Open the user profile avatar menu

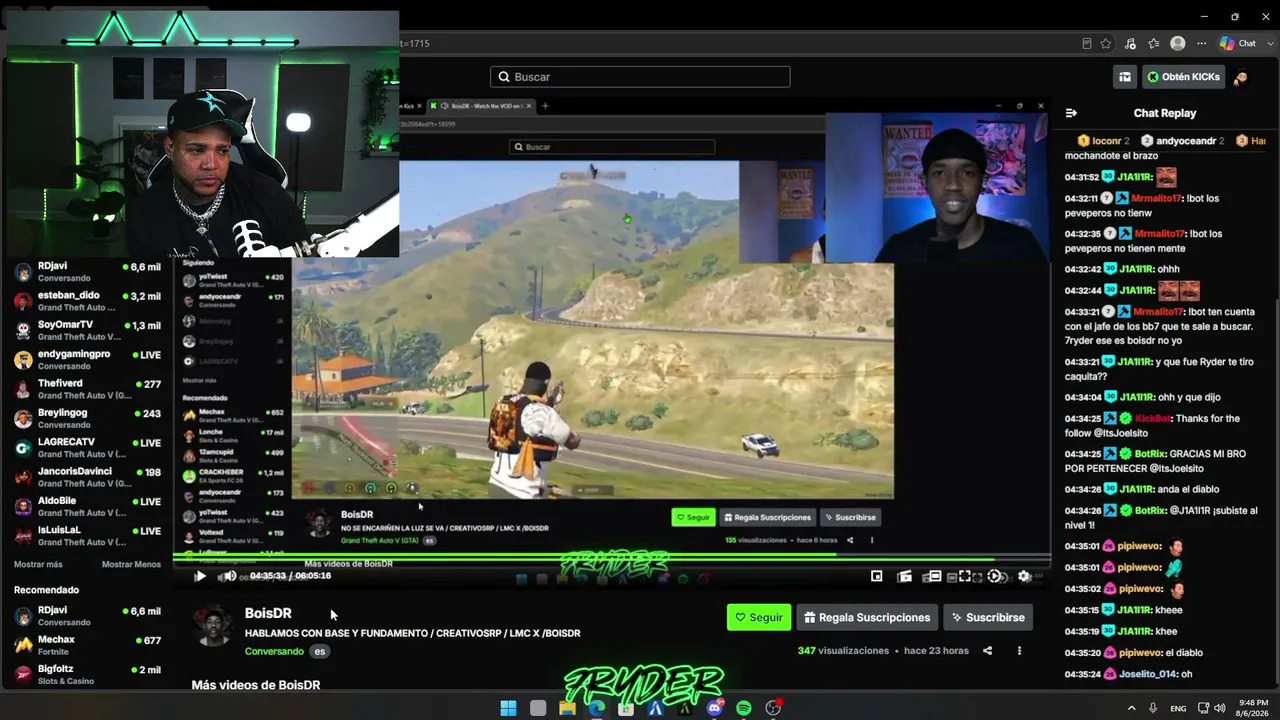tap(1241, 77)
